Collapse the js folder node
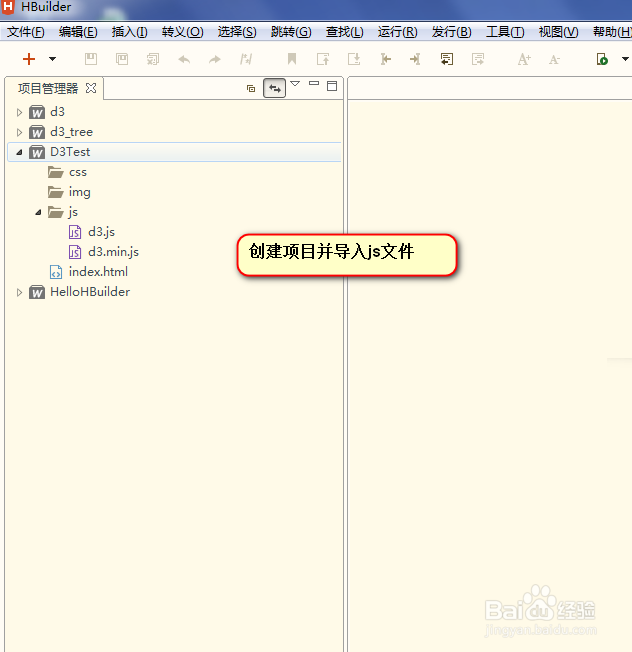Viewport: 632px width, 652px height. [x=38, y=212]
